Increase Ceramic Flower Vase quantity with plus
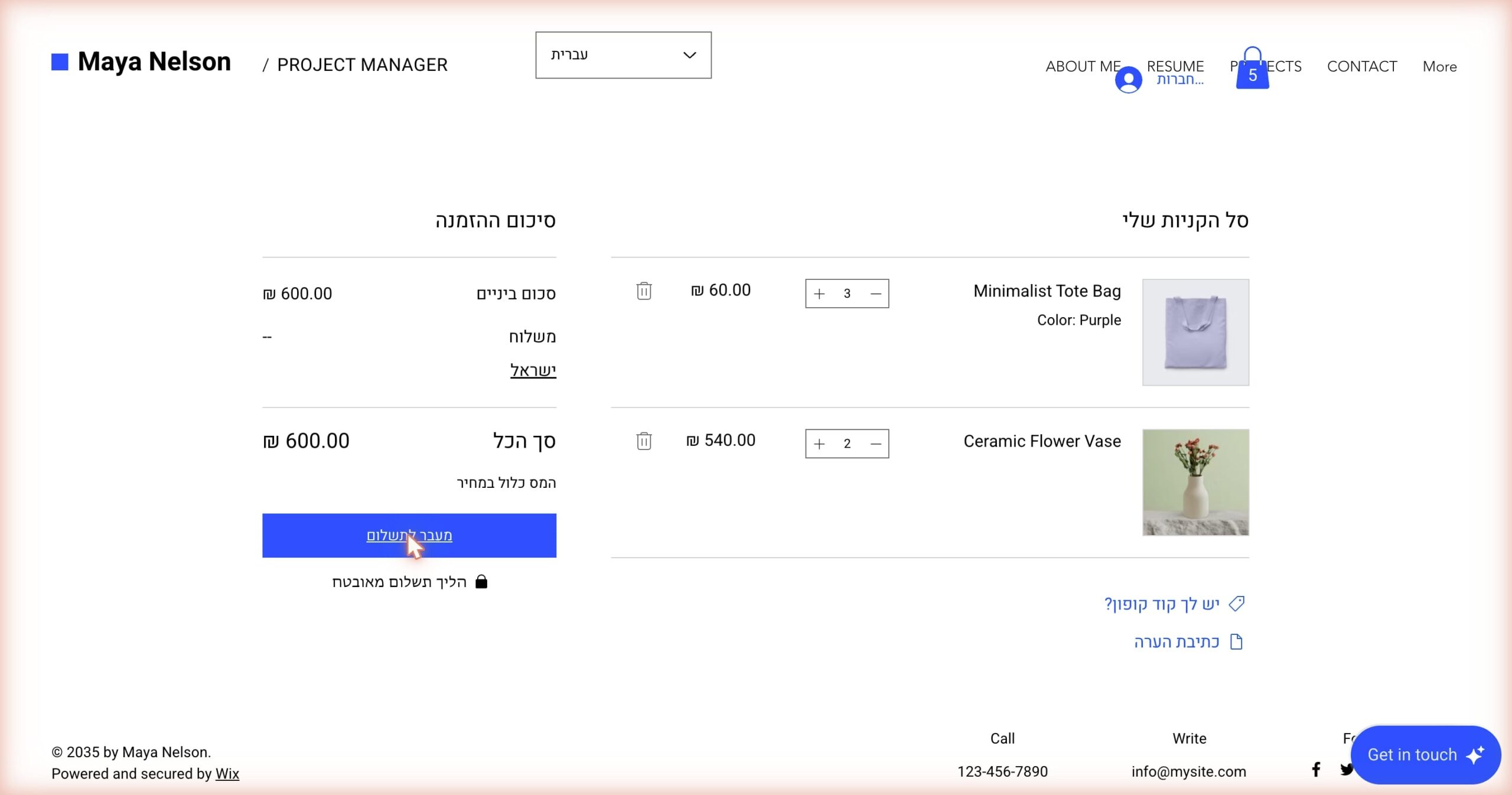 [819, 444]
